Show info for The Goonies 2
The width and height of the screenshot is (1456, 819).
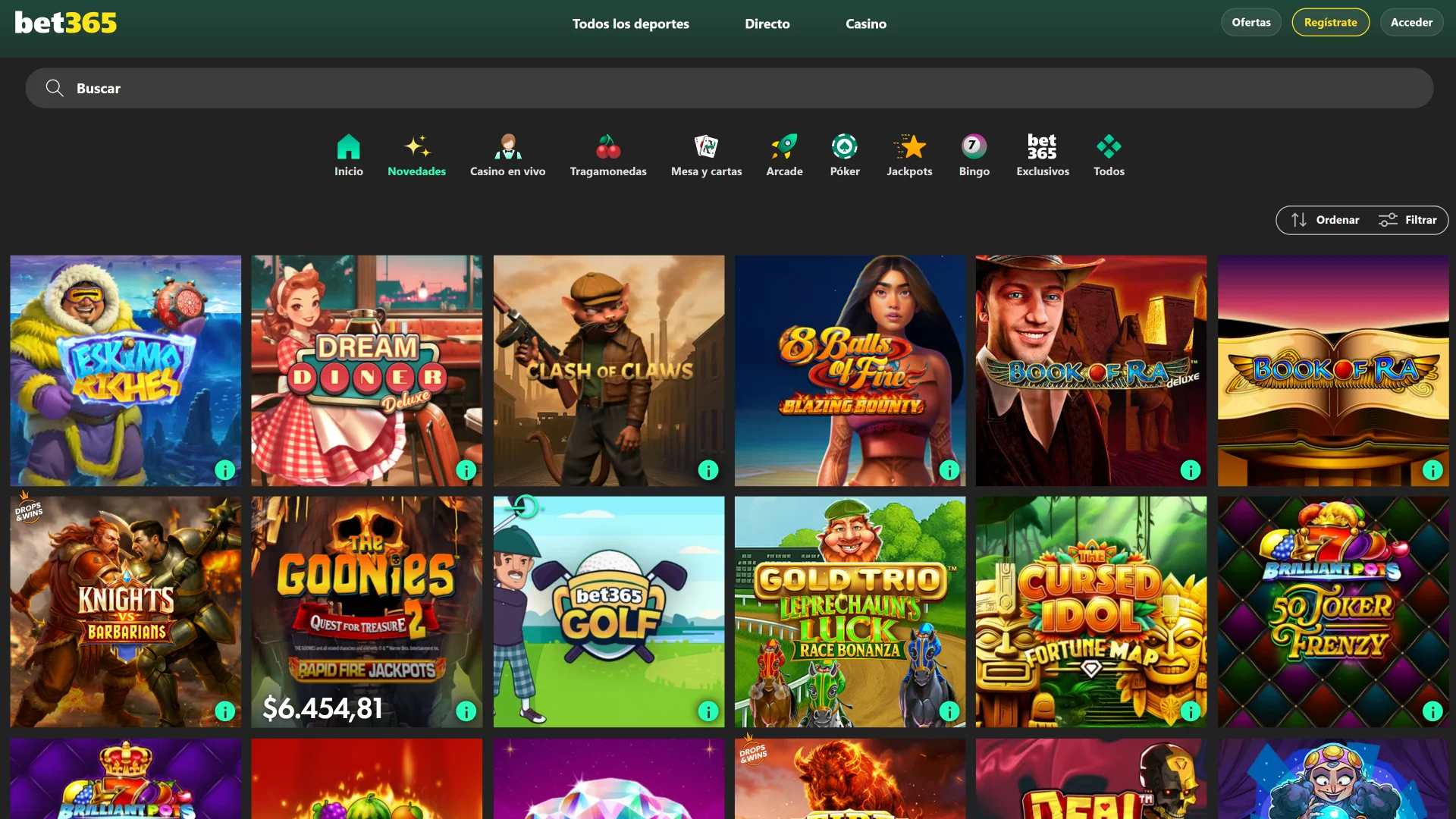[x=466, y=711]
